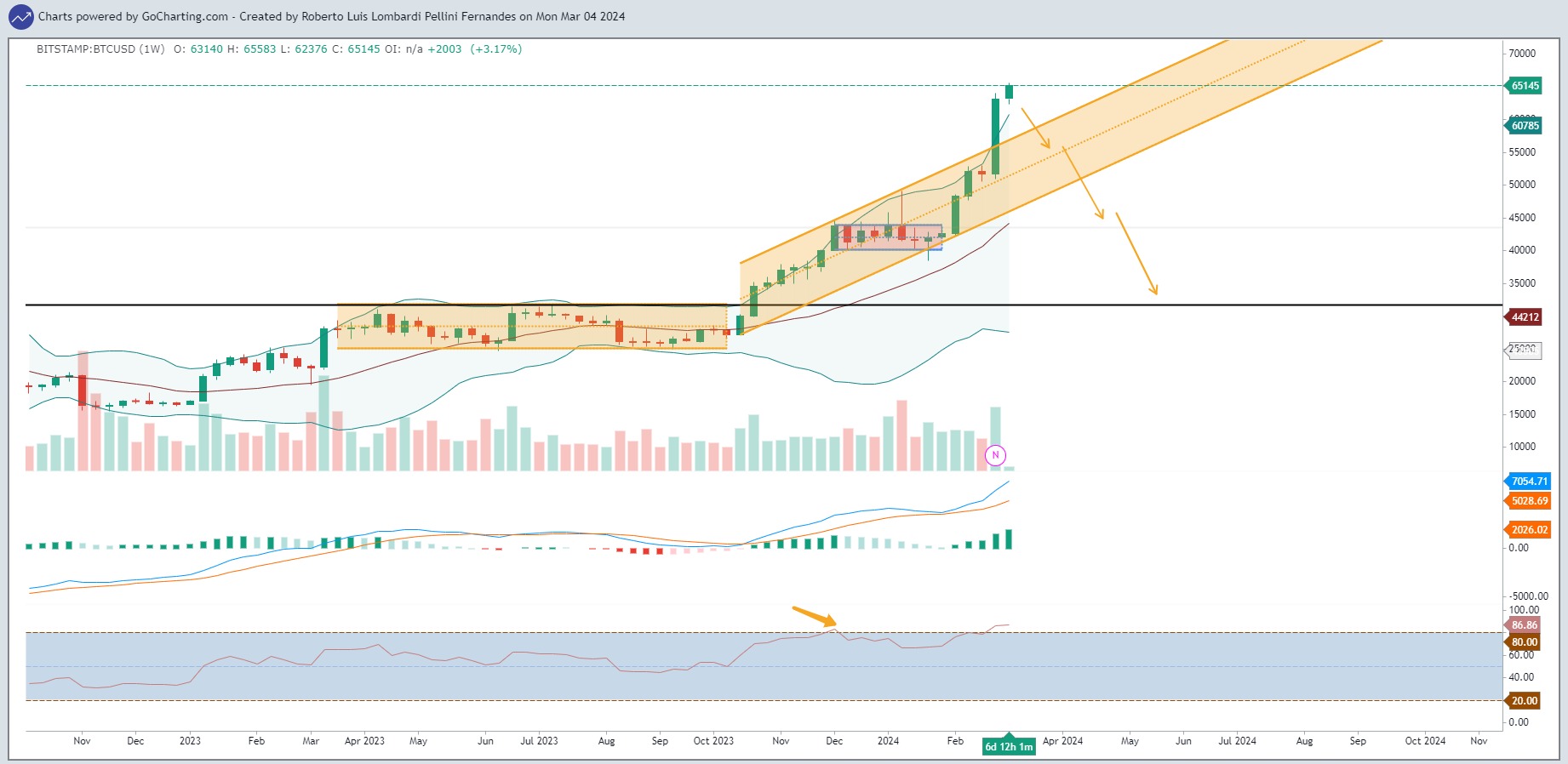
Task: Click the 2026.02 histogram value tag
Action: click(1529, 529)
